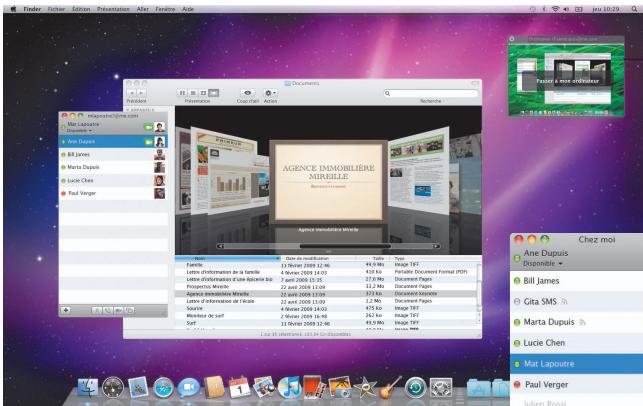Select Mat Lapoutre in Chez moi list
This screenshot has width=643, height=406.
pyautogui.click(x=577, y=364)
